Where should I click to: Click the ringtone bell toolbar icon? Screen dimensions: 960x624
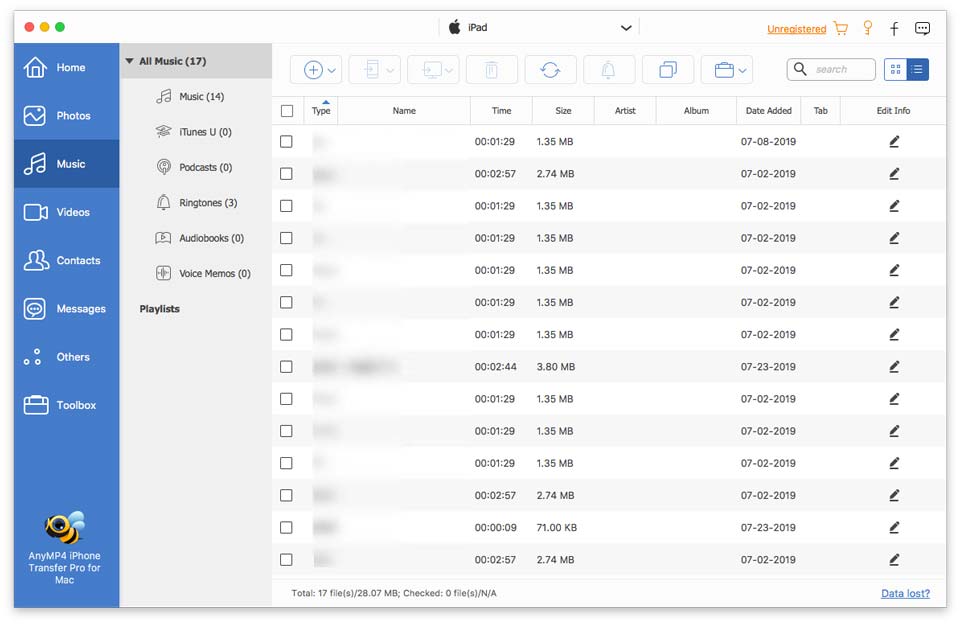[608, 69]
